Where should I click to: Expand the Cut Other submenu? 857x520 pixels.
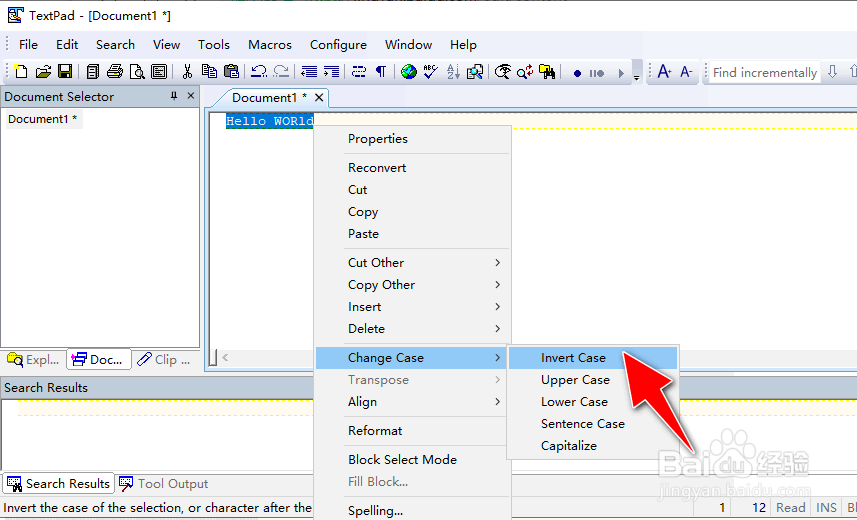coord(413,262)
